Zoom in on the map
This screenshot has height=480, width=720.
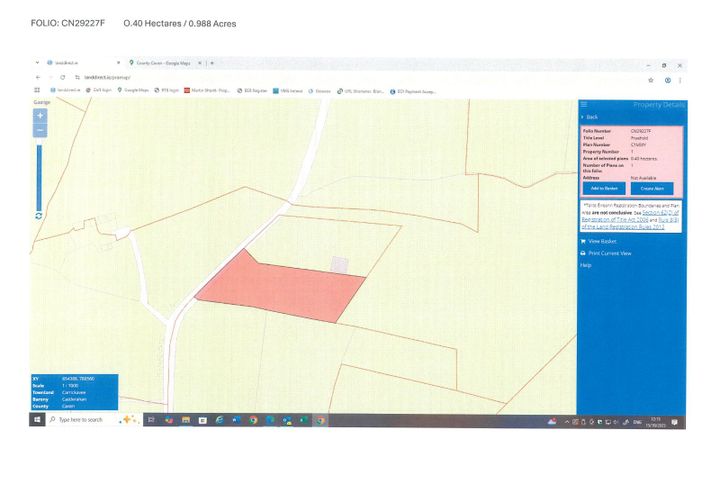(x=41, y=115)
